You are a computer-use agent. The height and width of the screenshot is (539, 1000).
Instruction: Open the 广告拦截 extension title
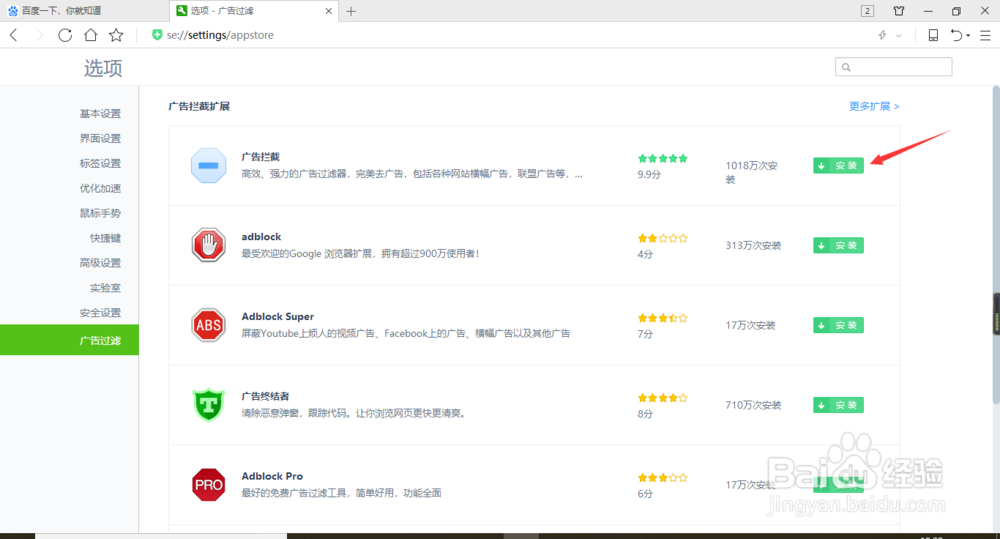[x=260, y=157]
